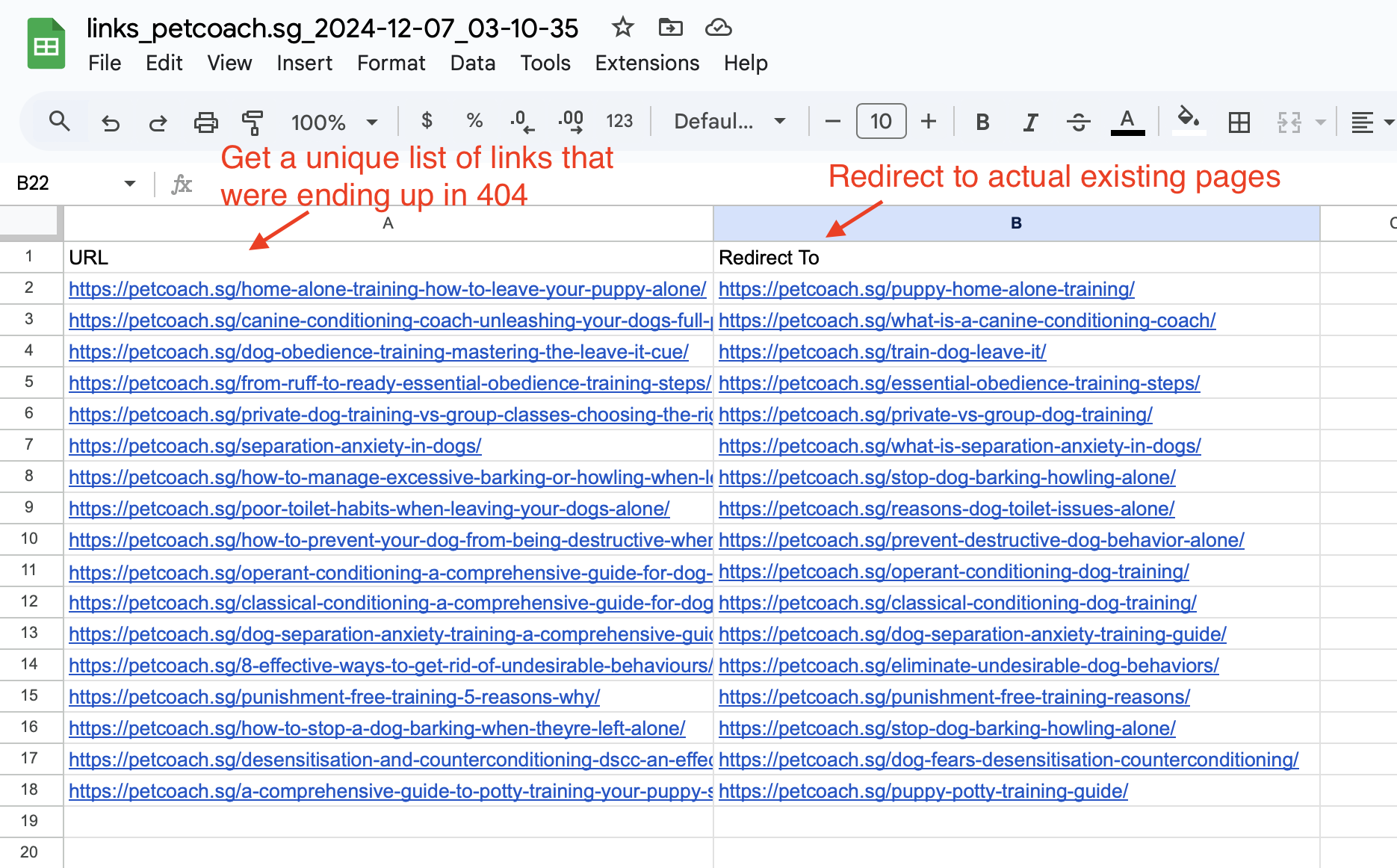Open the Insert menu
1397x868 pixels.
[x=304, y=63]
